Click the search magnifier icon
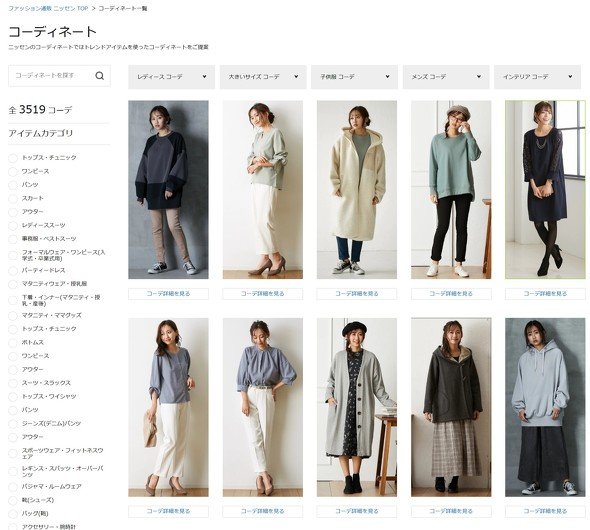This screenshot has width=590, height=530. (x=99, y=76)
